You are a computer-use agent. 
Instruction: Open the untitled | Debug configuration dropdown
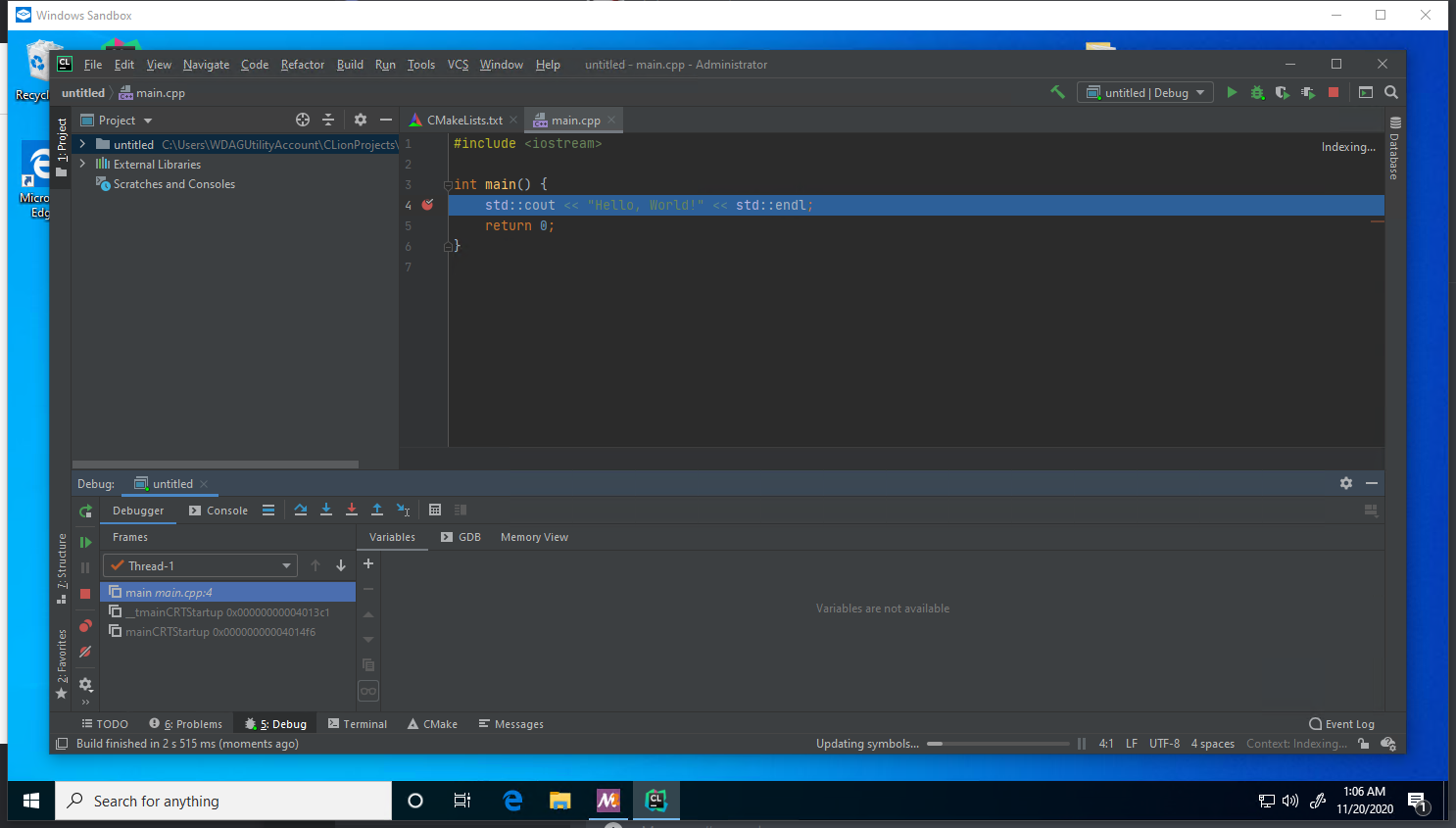click(x=1145, y=92)
